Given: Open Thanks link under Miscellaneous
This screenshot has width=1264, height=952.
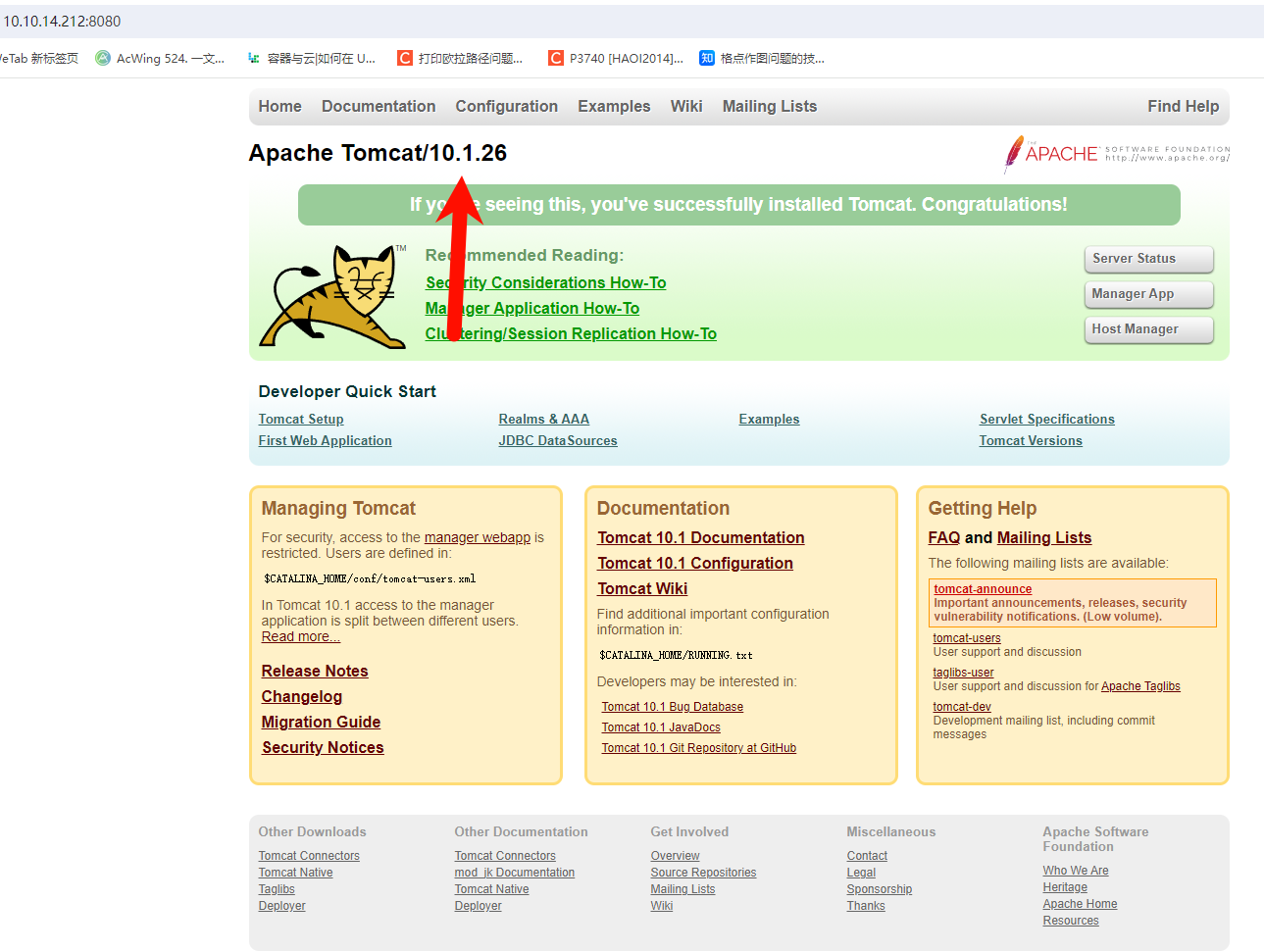Looking at the screenshot, I should click(866, 906).
